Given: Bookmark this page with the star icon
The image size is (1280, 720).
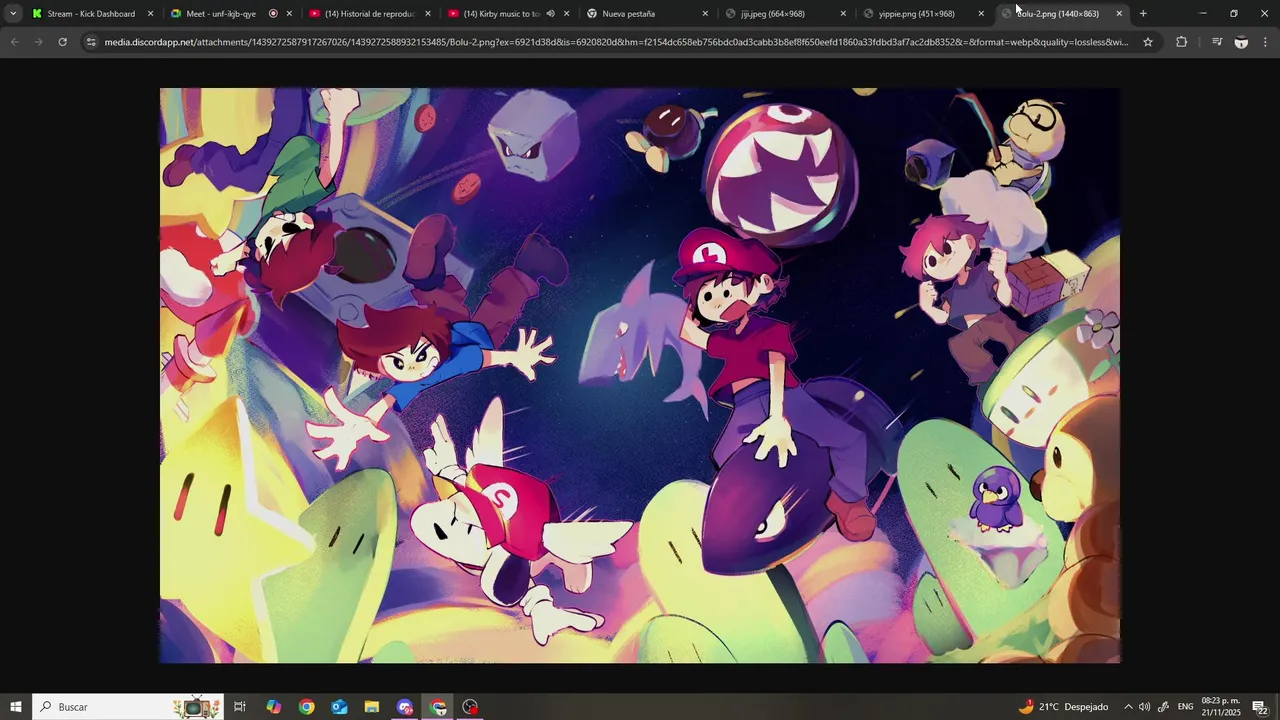Looking at the screenshot, I should (1148, 42).
